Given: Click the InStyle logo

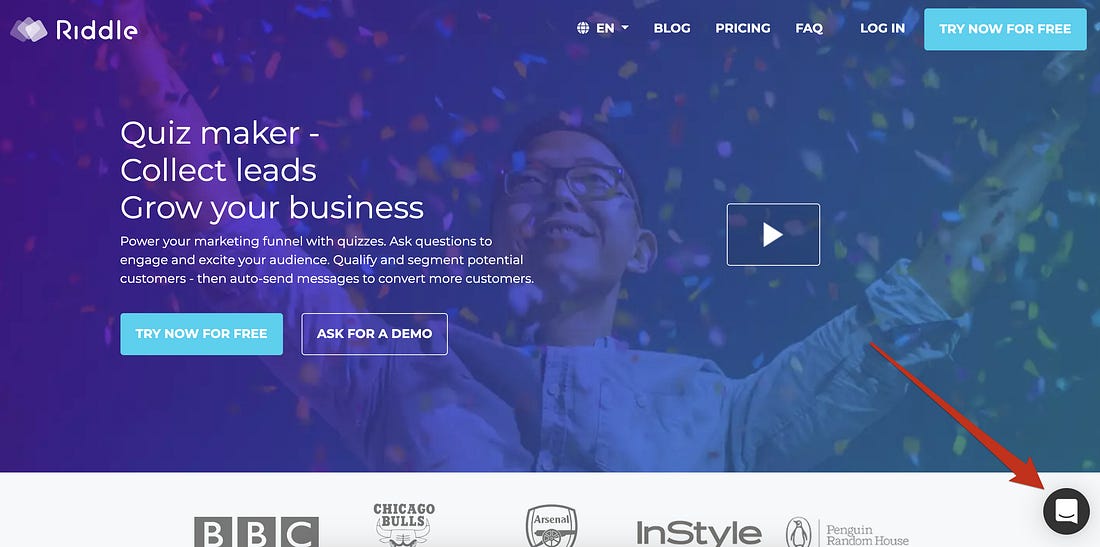Looking at the screenshot, I should coord(699,533).
